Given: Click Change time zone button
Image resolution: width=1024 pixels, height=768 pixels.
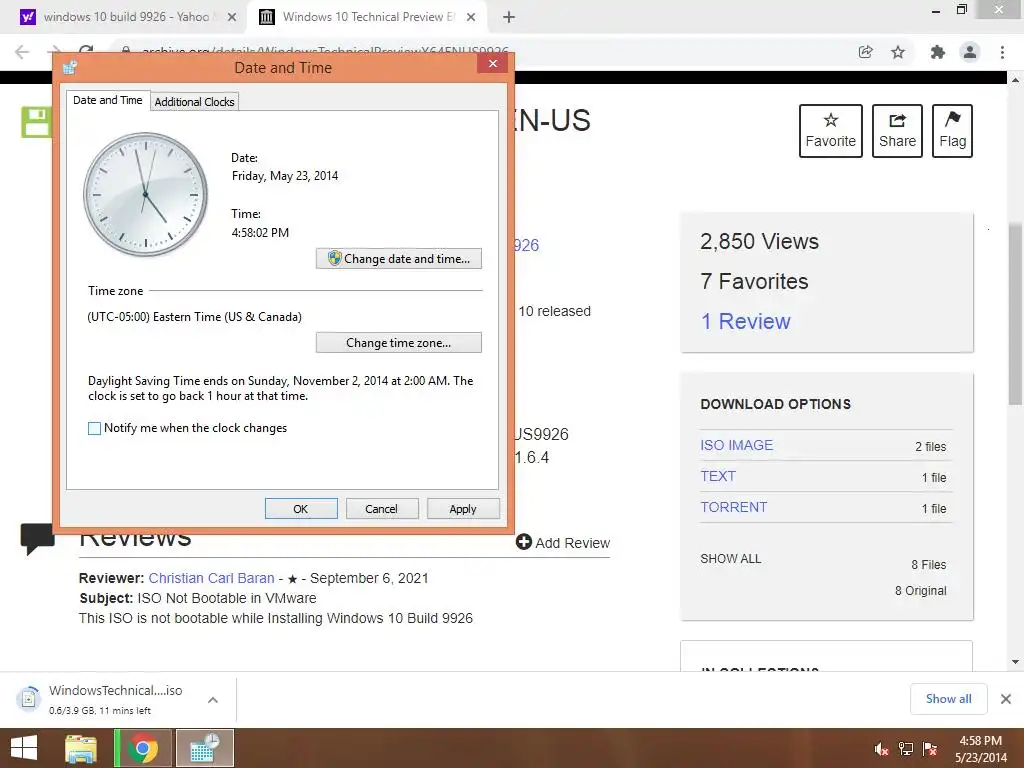Looking at the screenshot, I should (x=398, y=342).
